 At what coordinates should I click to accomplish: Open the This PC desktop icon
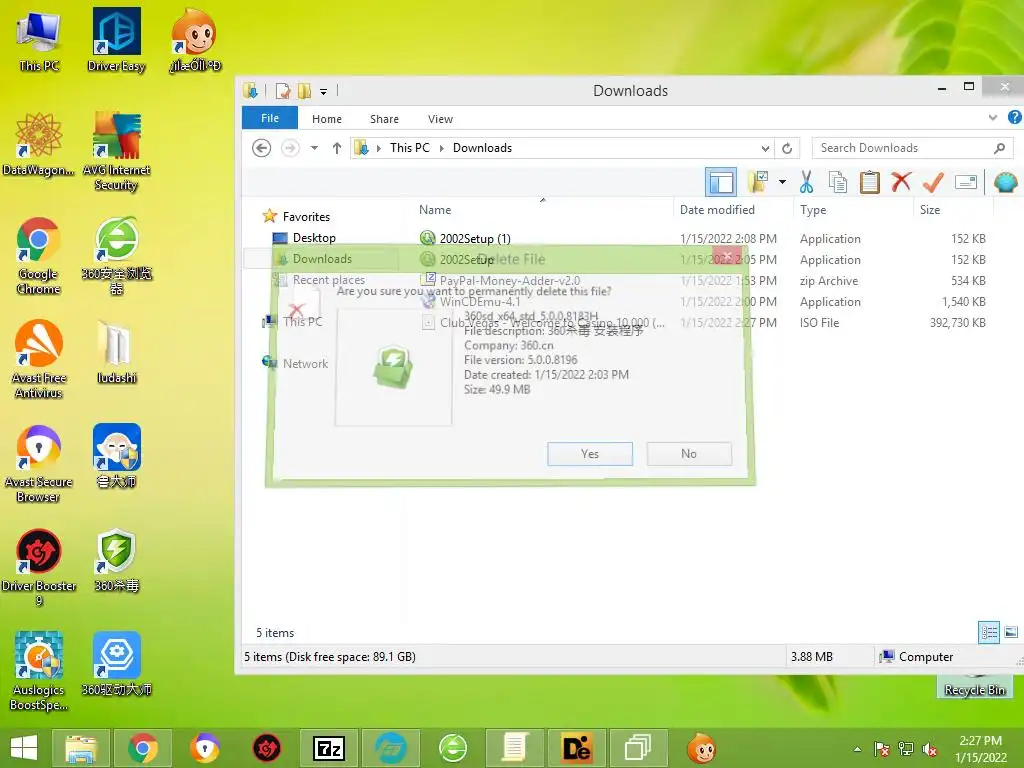coord(39,42)
